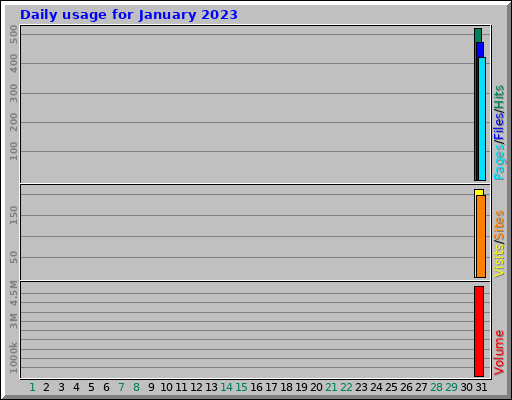Click the 'Daily usage for January 2023' title
Image resolution: width=512 pixels, height=400 pixels.
pyautogui.click(x=129, y=15)
